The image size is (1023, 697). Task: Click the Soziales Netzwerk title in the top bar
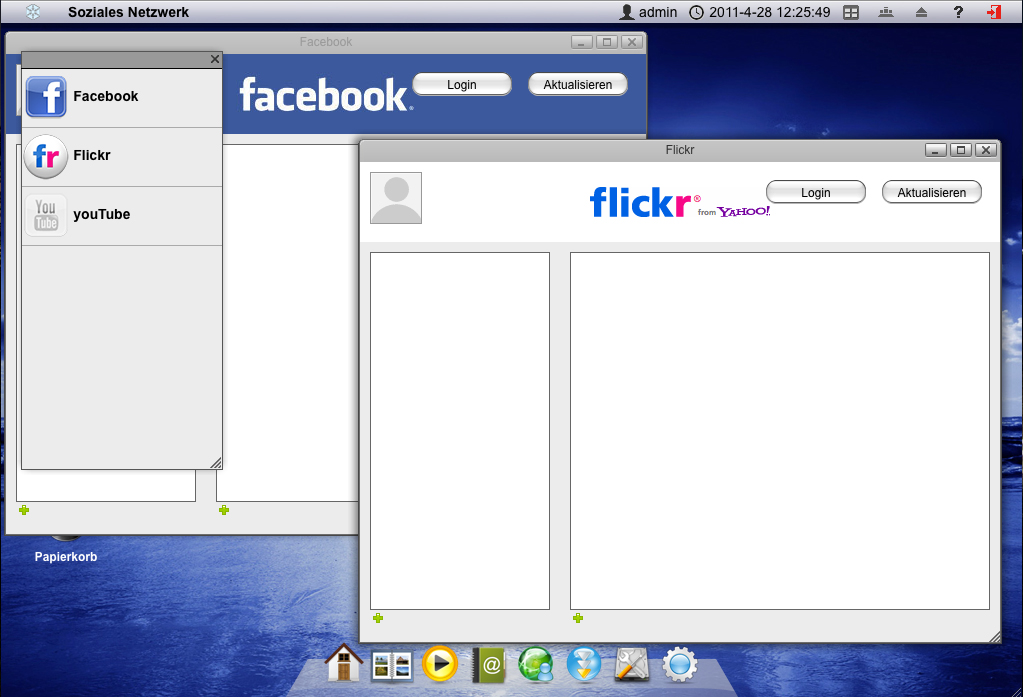(x=129, y=12)
